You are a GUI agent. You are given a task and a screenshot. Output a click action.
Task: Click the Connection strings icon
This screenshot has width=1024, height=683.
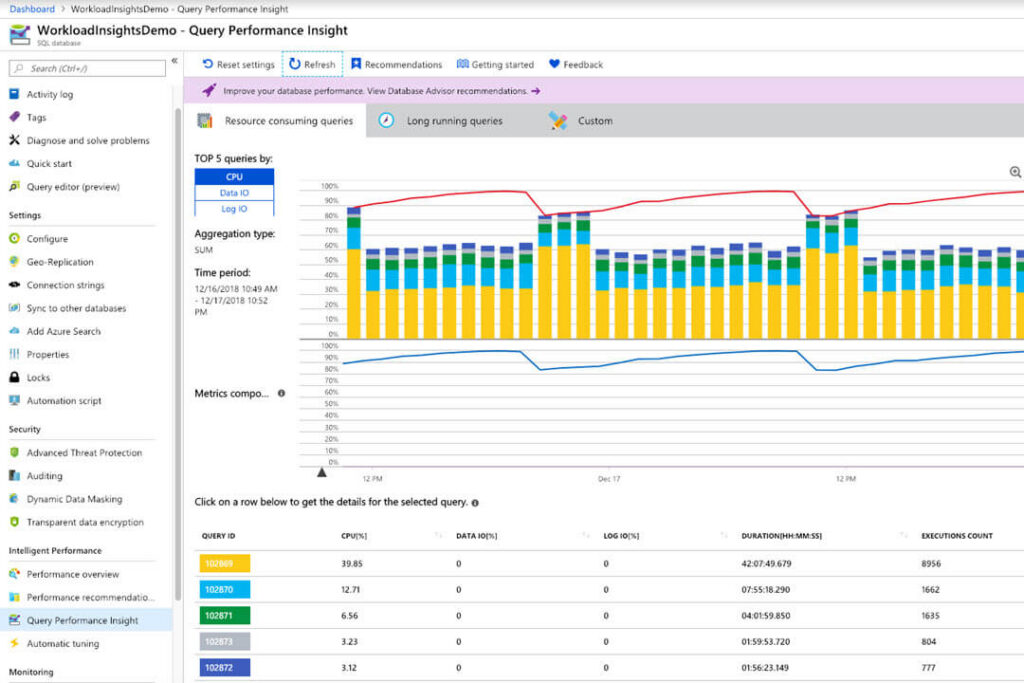coord(14,285)
